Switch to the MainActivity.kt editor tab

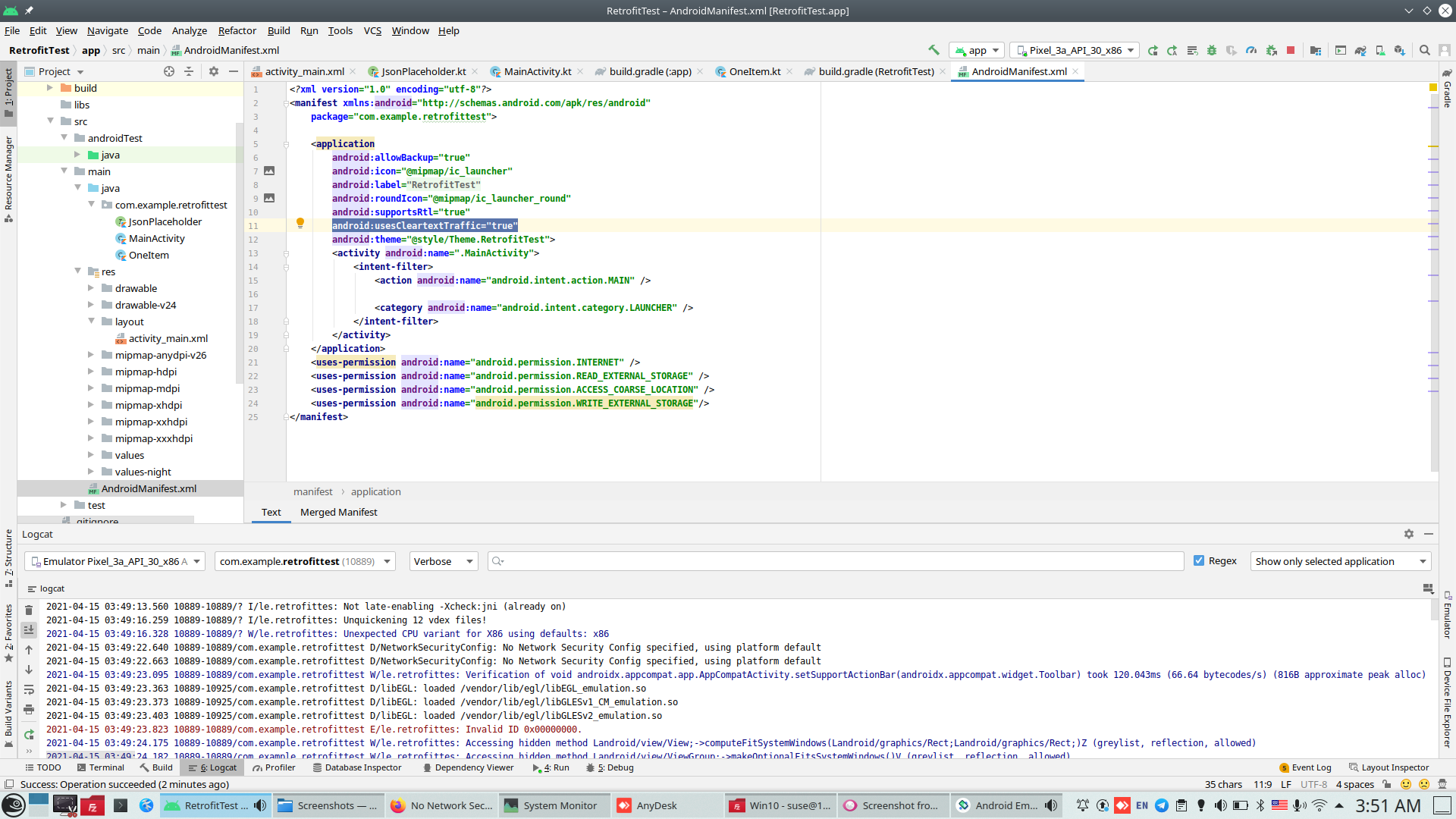[537, 71]
